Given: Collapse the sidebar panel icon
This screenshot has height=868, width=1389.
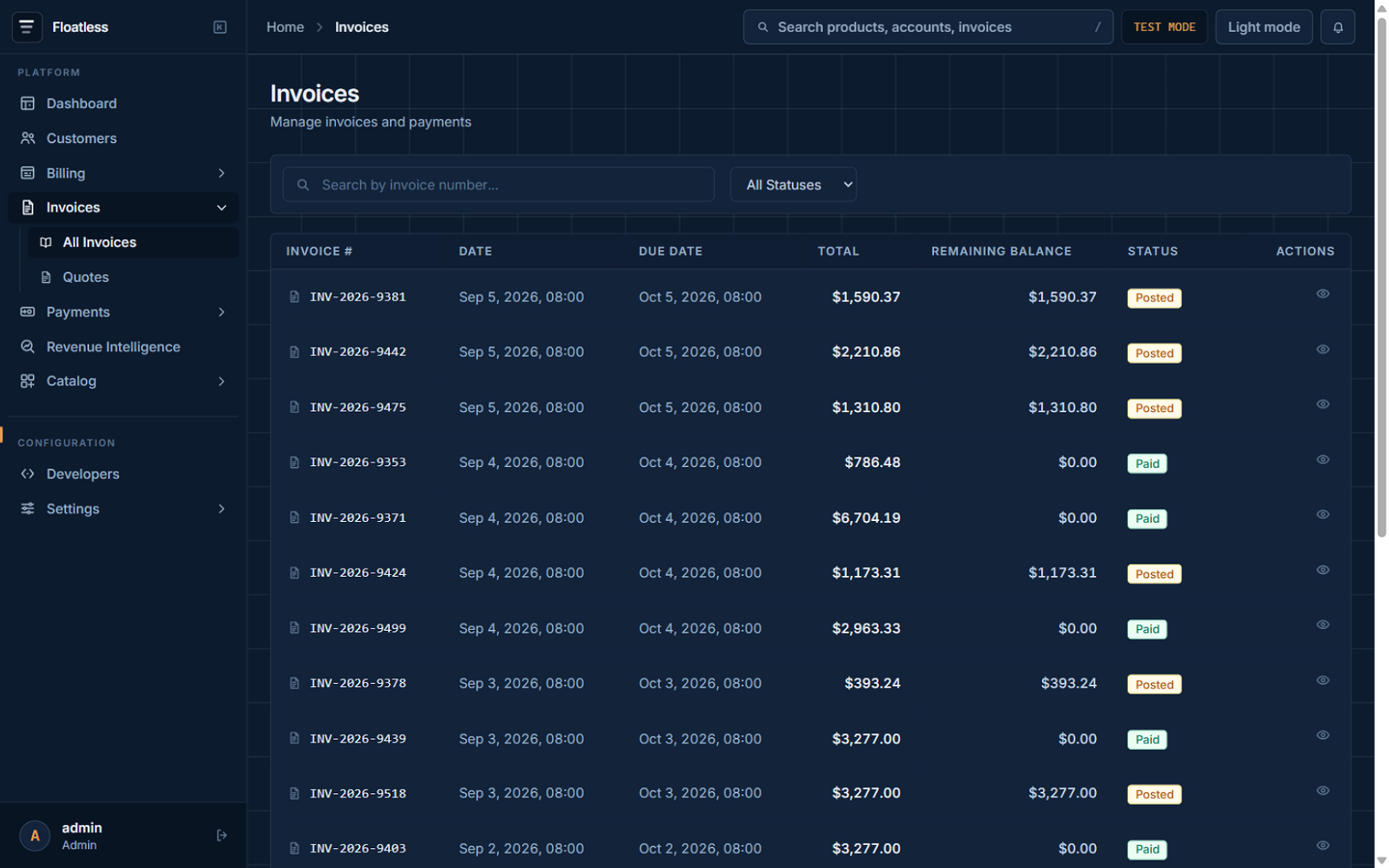Looking at the screenshot, I should click(x=220, y=27).
